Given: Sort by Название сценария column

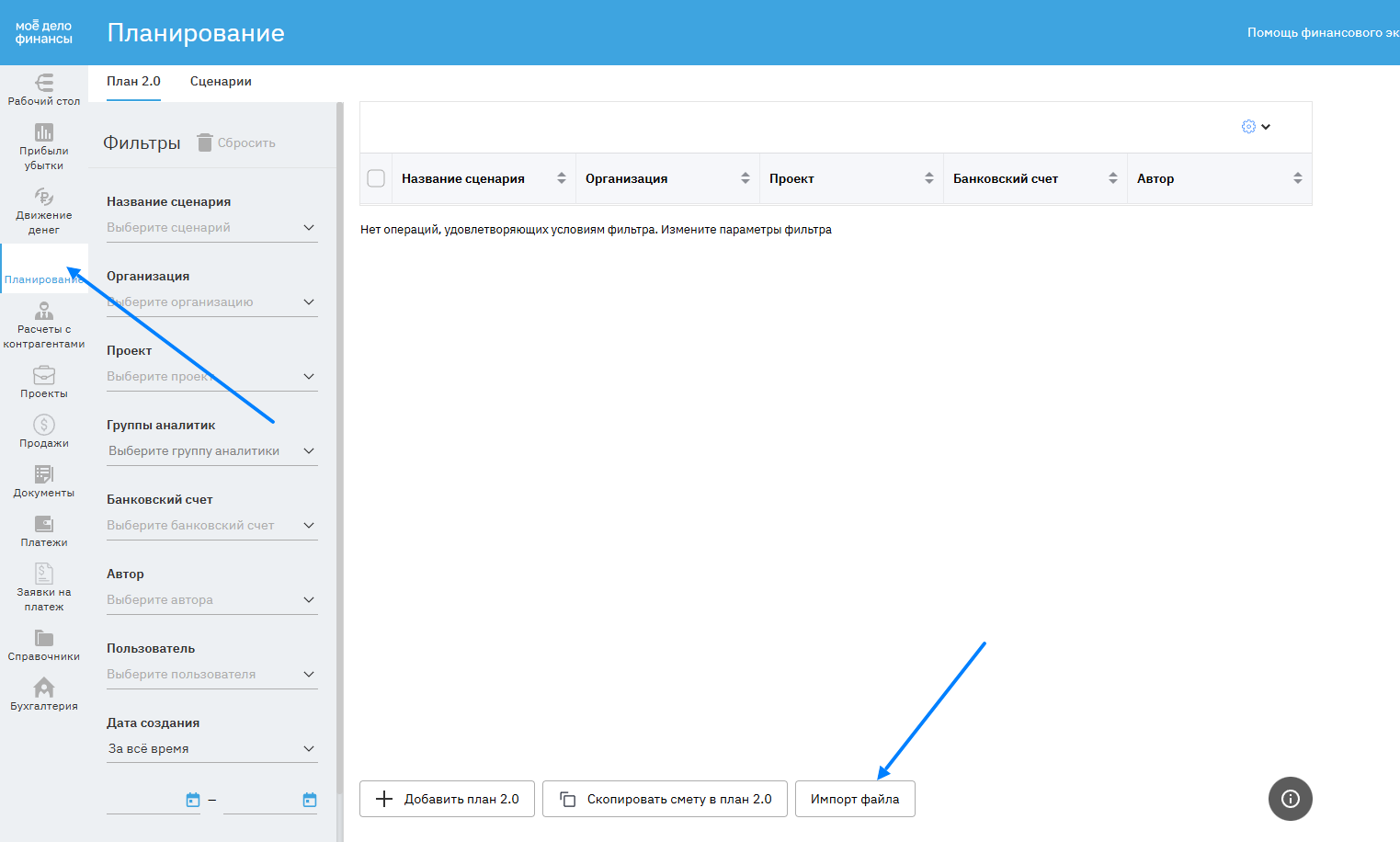Looking at the screenshot, I should (x=562, y=178).
